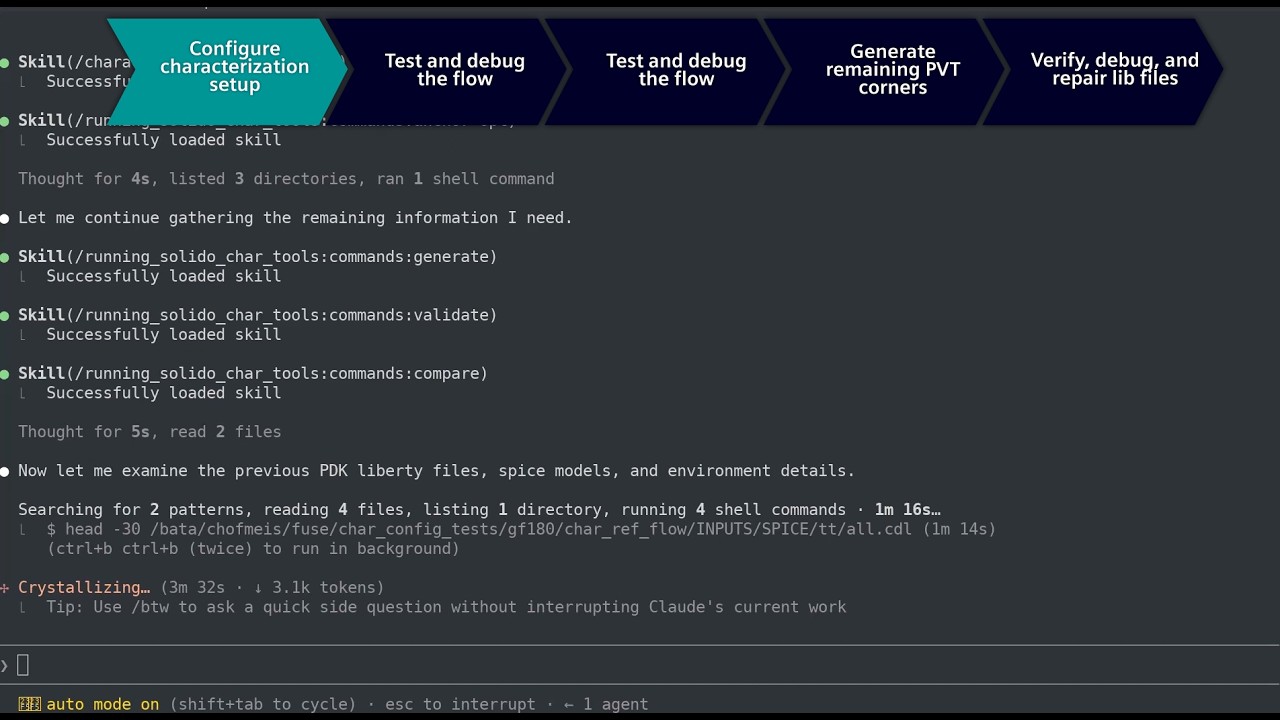The width and height of the screenshot is (1280, 720).
Task: Click the Skill commands:generate line
Action: (257, 257)
